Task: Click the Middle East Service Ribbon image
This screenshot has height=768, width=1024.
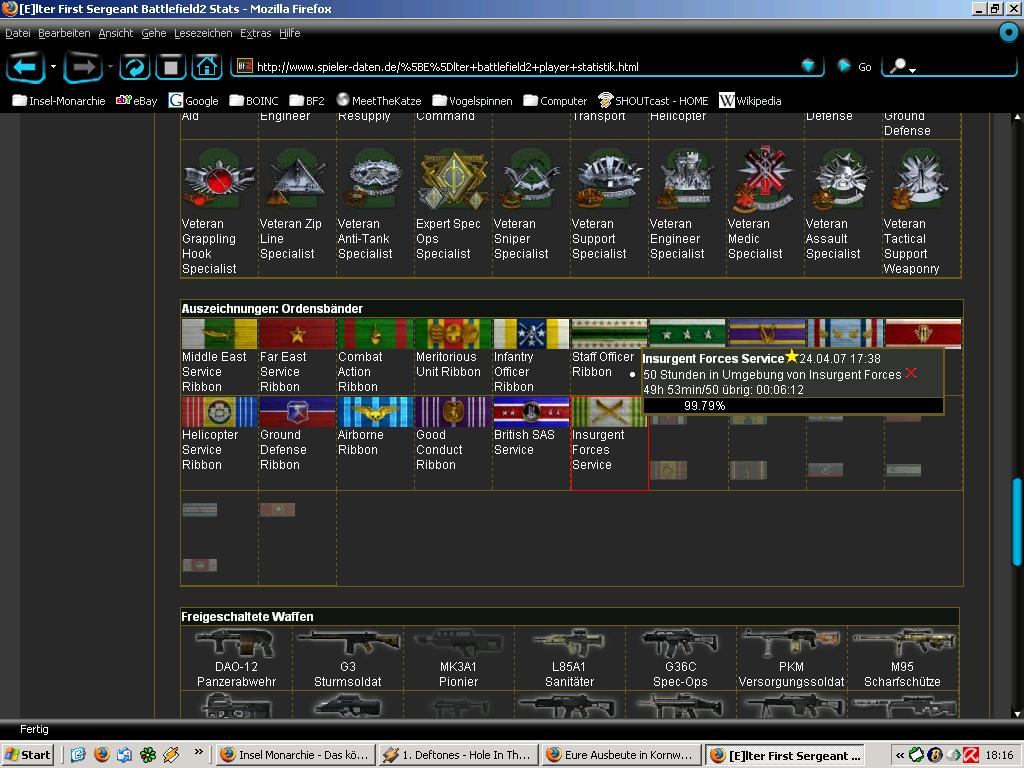Action: coord(219,334)
